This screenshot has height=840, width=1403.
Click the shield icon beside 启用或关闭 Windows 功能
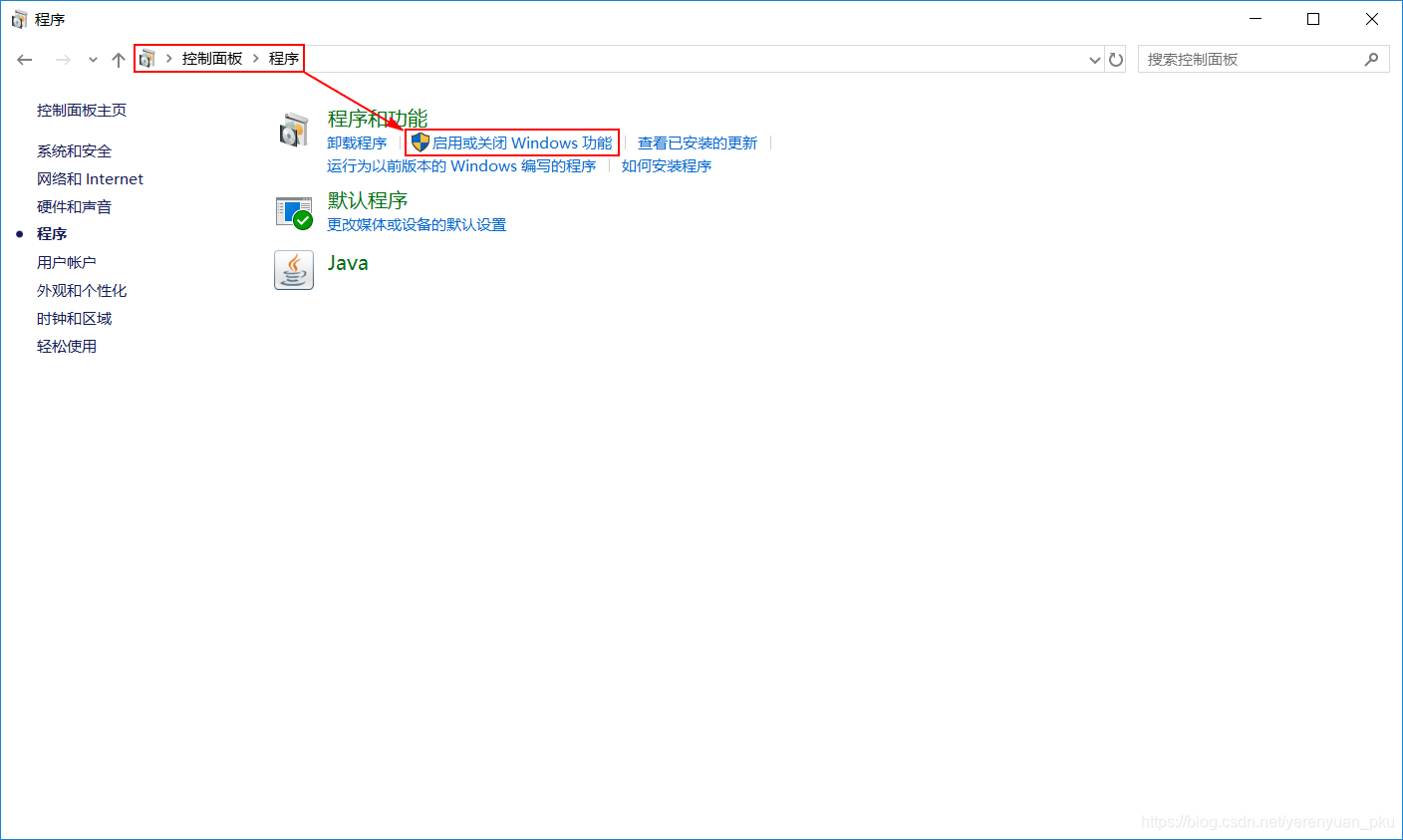point(421,142)
